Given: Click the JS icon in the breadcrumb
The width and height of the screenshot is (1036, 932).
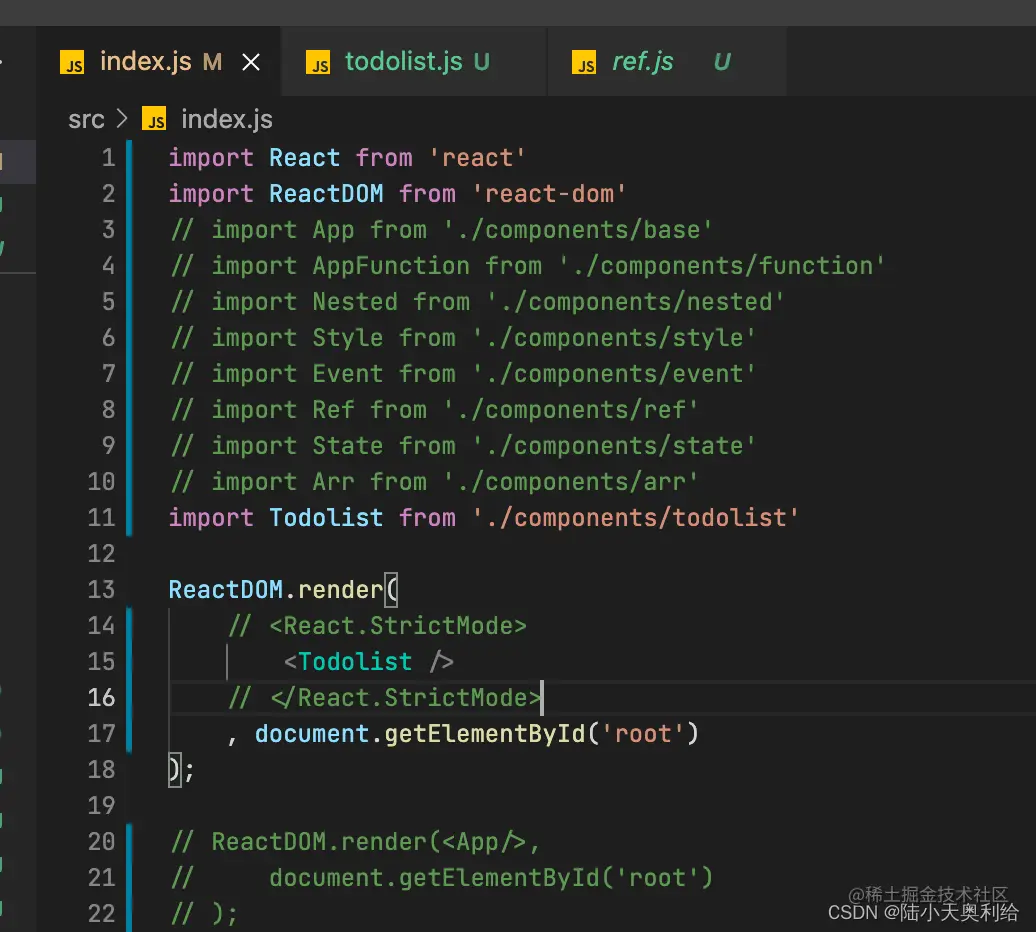Looking at the screenshot, I should click(x=154, y=119).
